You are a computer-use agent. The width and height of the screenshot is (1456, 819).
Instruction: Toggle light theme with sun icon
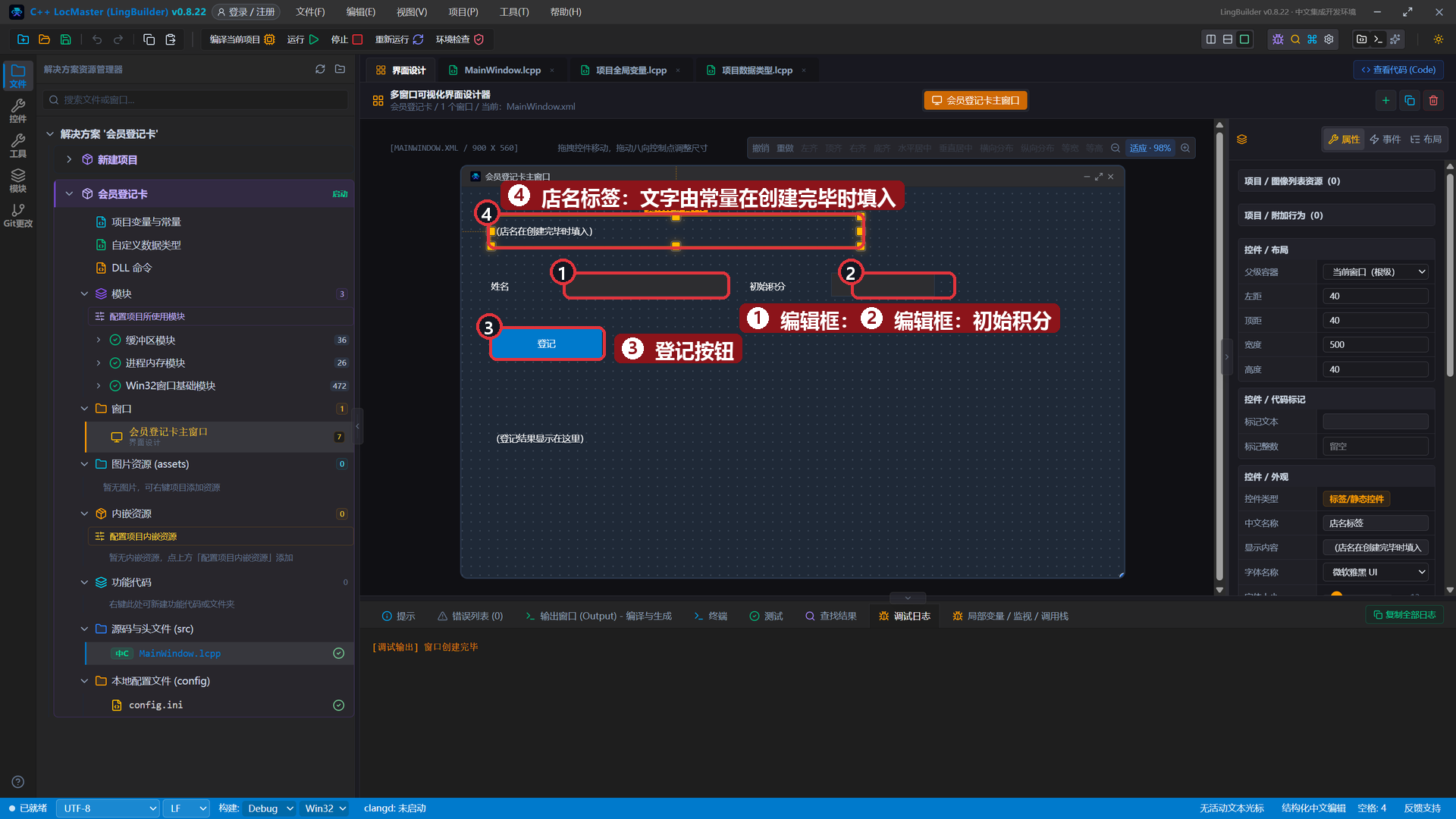pyautogui.click(x=1439, y=39)
